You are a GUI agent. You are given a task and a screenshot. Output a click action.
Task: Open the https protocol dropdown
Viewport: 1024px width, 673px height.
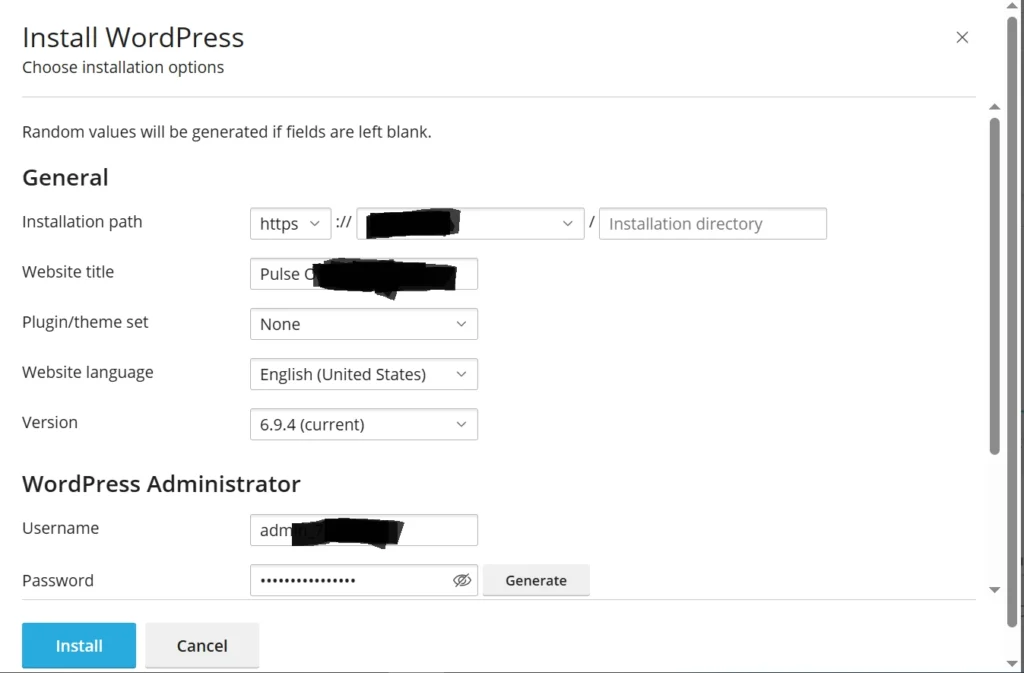(290, 223)
